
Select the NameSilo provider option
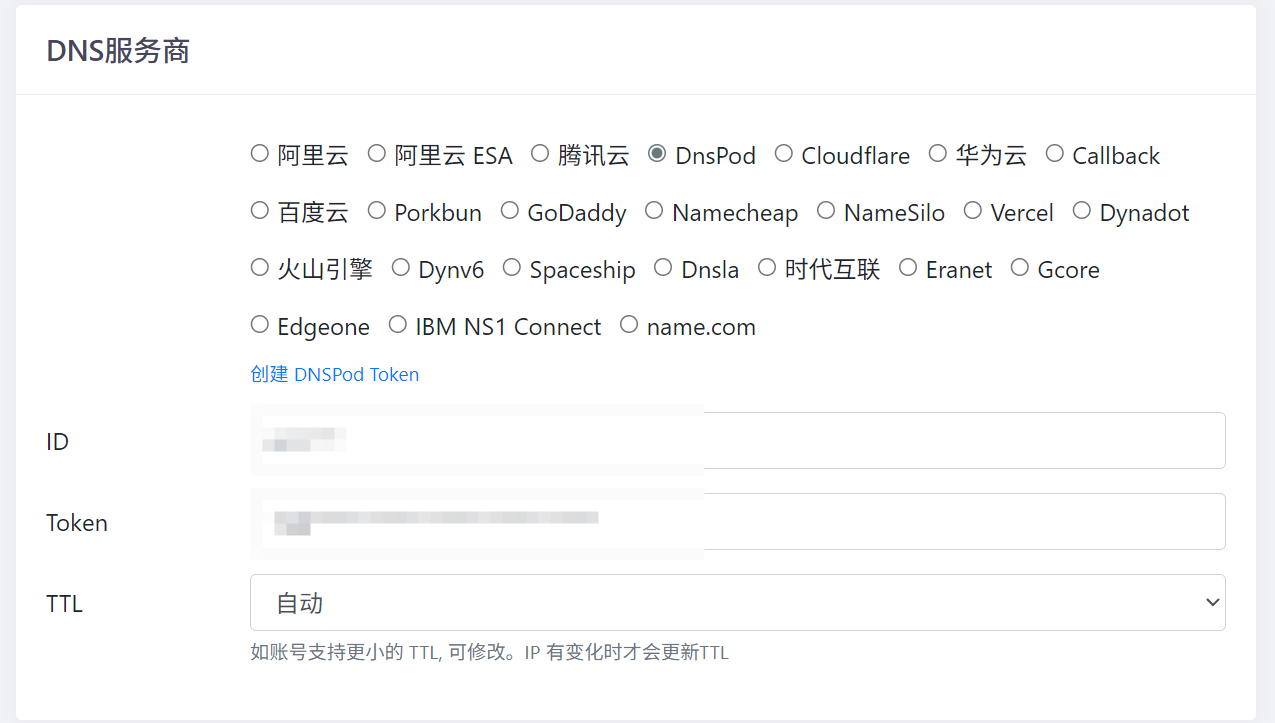826,211
